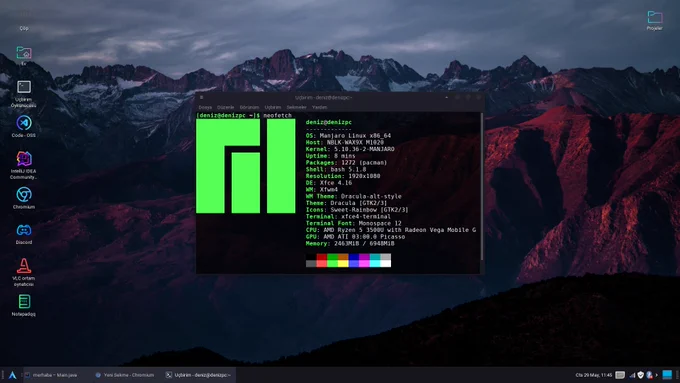
Task: Click the show desktop panel button
Action: click(667, 375)
